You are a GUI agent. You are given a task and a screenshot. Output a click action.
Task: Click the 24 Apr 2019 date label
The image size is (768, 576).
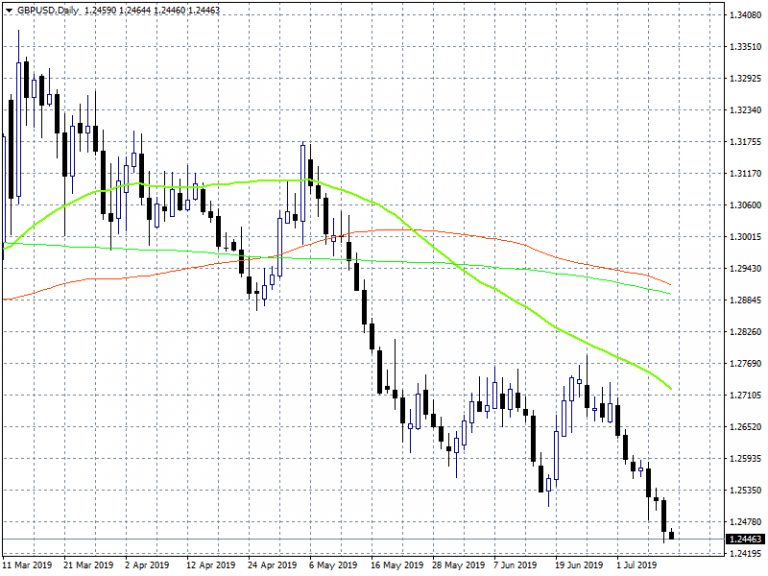(x=273, y=565)
